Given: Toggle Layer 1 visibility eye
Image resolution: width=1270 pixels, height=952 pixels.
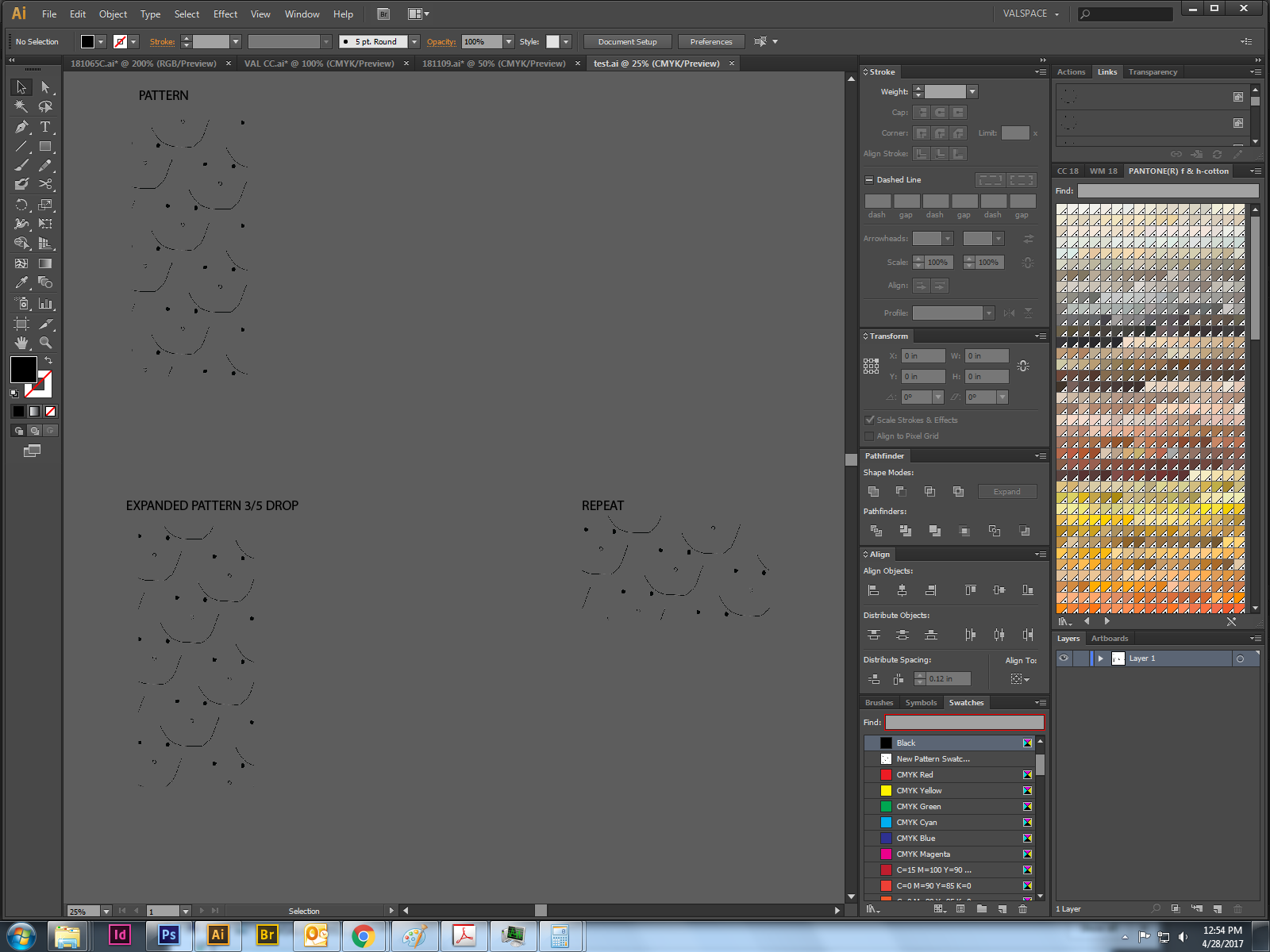Looking at the screenshot, I should point(1064,658).
